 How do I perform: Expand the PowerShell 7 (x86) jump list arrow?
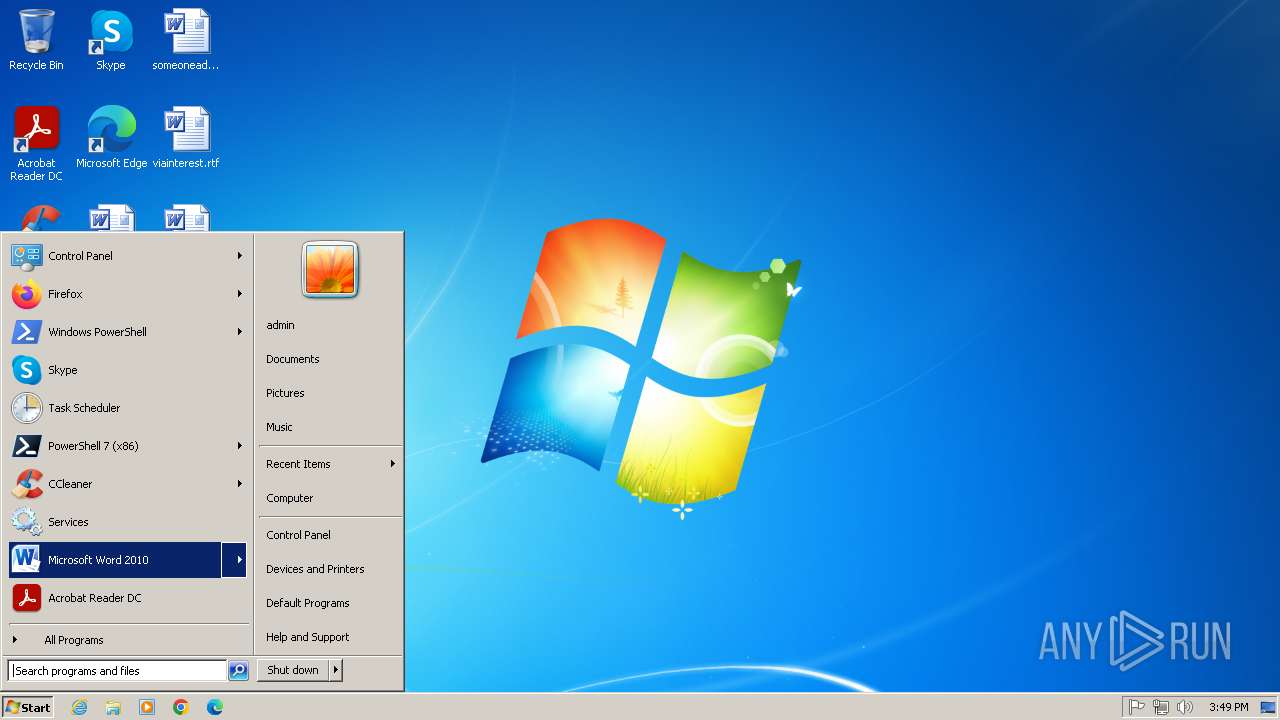240,446
